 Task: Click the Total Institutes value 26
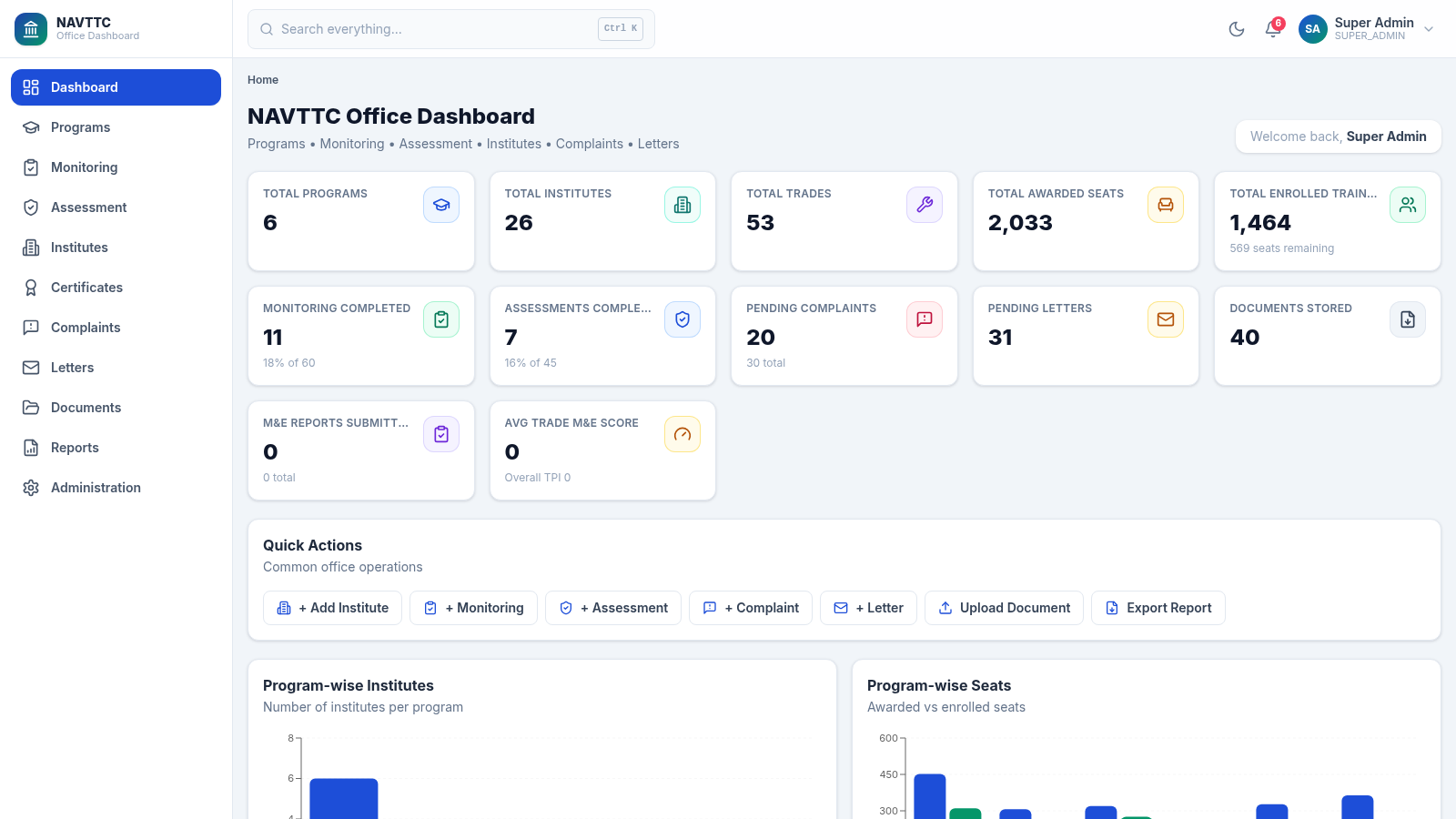pos(519,223)
